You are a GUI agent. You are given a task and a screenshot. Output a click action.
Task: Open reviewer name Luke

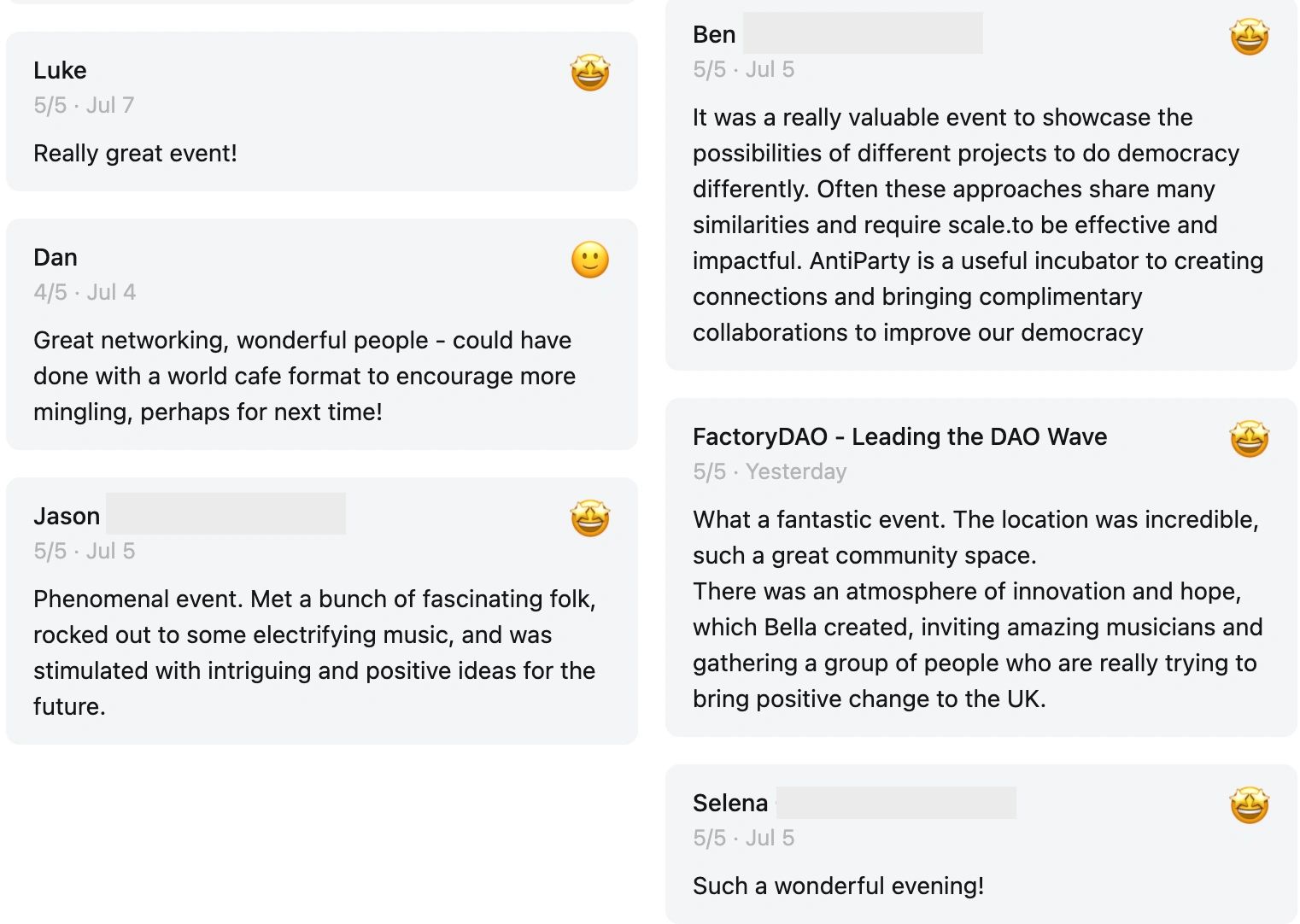pos(60,70)
